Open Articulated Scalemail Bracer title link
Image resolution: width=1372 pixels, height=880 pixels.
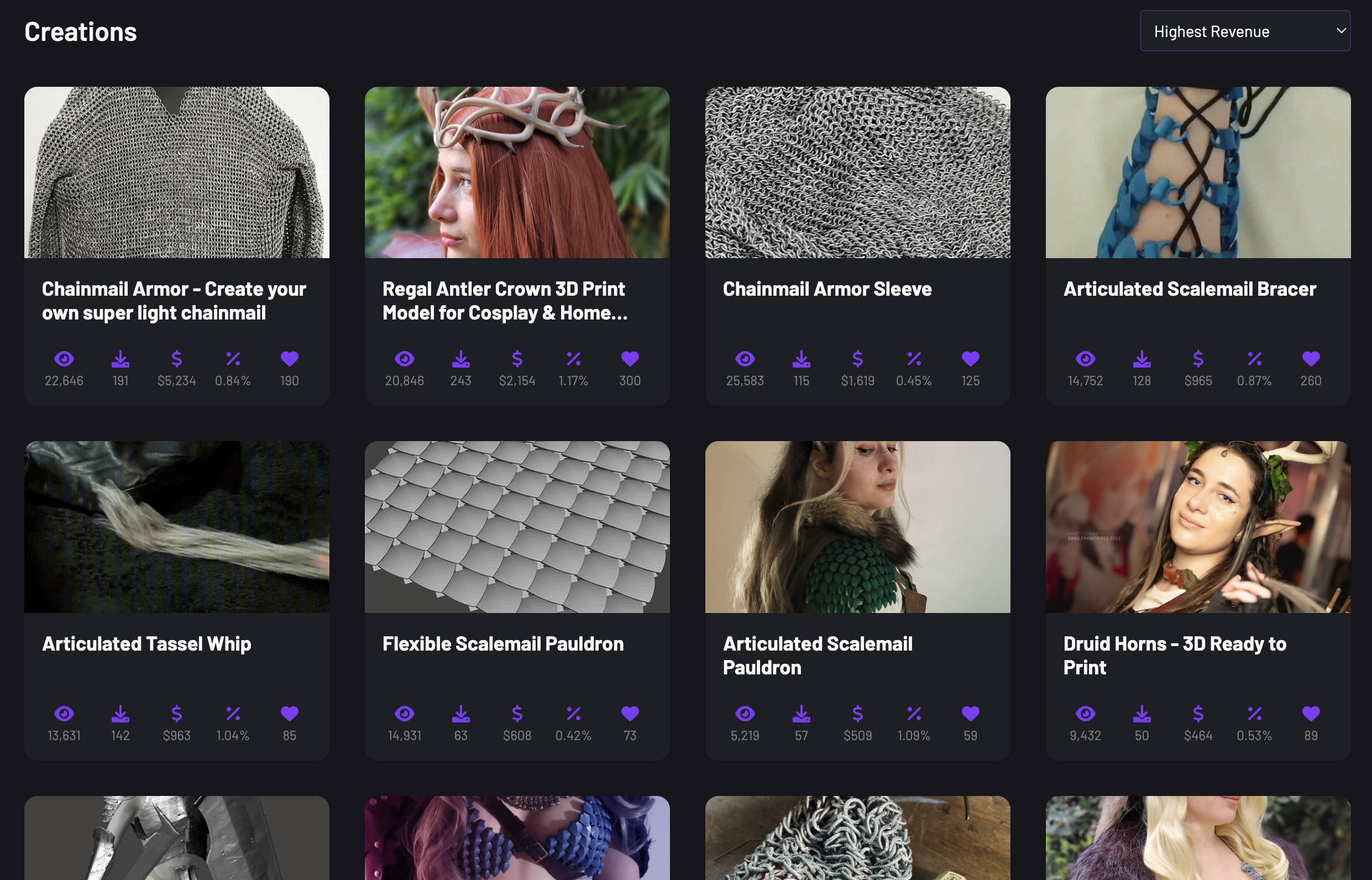tap(1190, 289)
